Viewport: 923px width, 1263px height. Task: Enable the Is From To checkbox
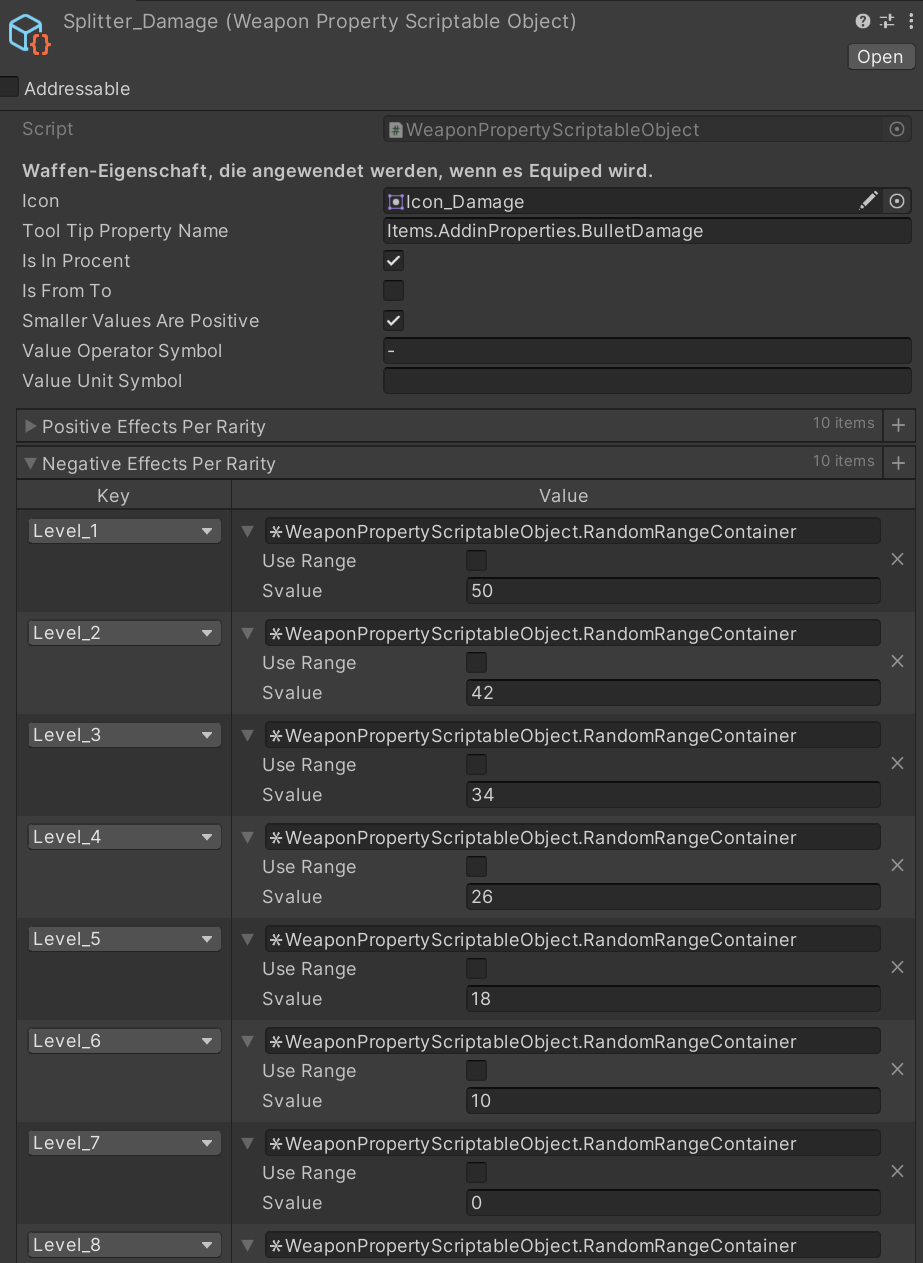click(x=394, y=291)
